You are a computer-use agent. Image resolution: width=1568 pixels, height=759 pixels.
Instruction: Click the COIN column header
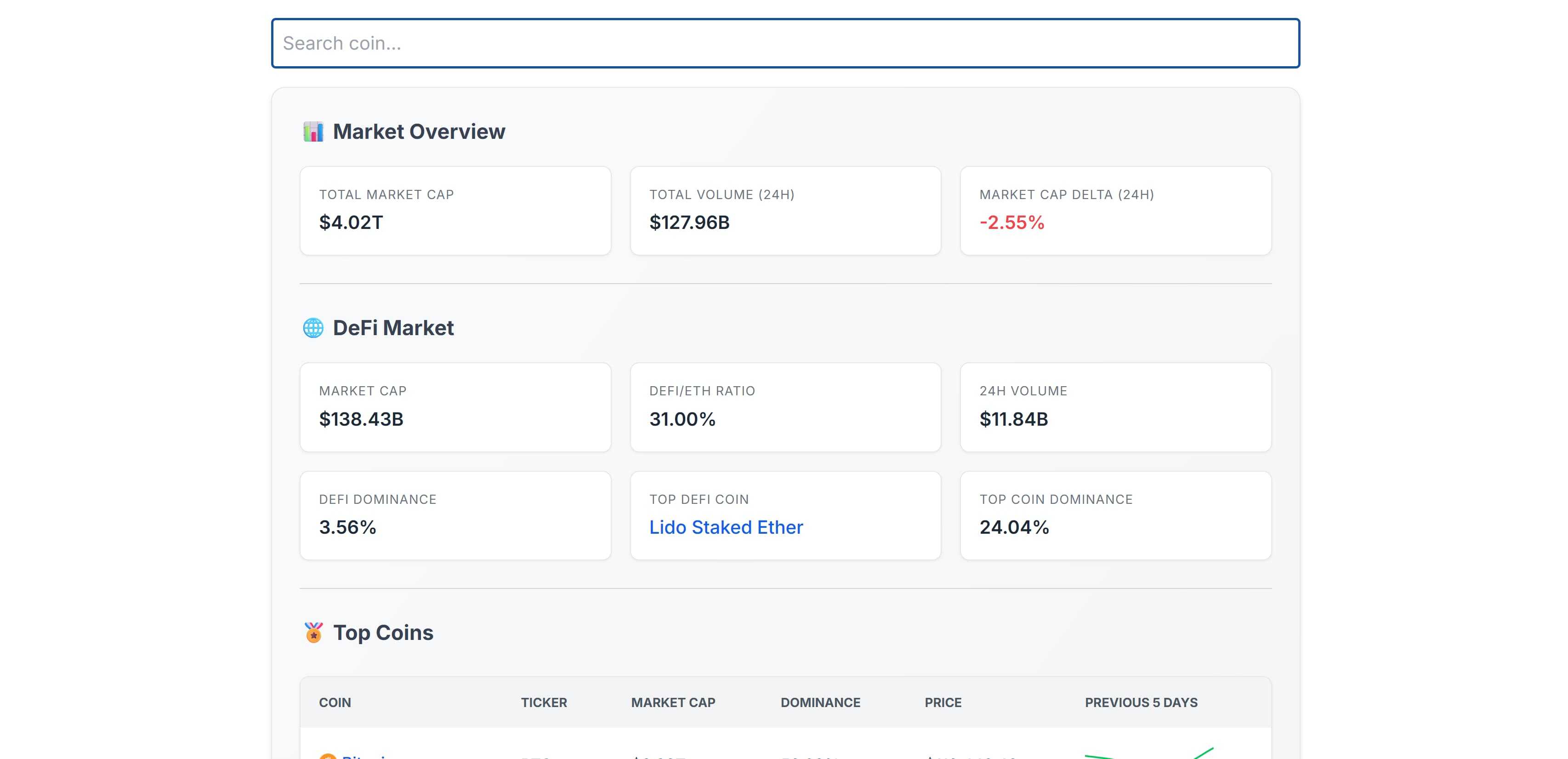(335, 702)
